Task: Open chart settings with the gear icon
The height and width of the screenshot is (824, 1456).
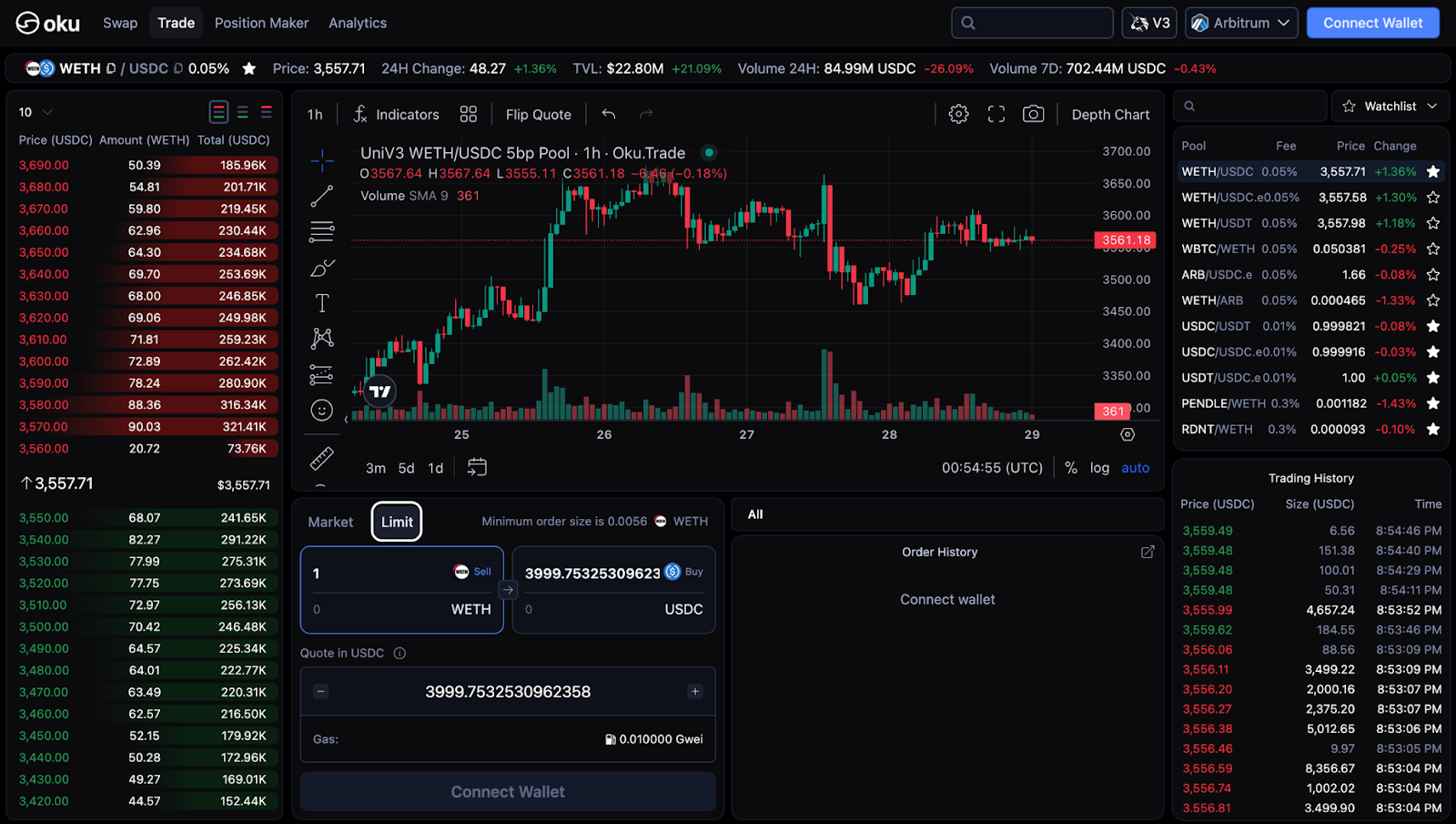Action: point(957,114)
